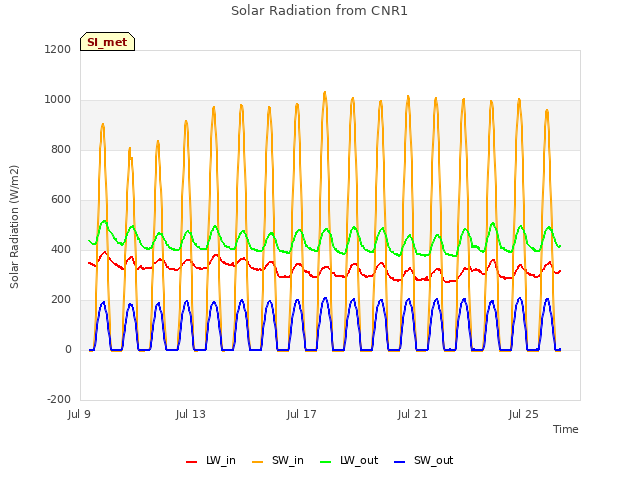Click the Jul 9 x-axis label
This screenshot has width=640, height=480.
point(79,414)
